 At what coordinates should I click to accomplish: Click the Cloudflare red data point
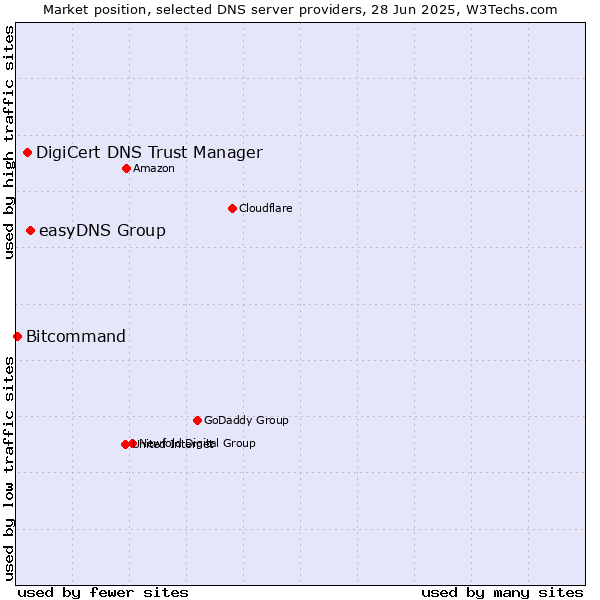[232, 209]
